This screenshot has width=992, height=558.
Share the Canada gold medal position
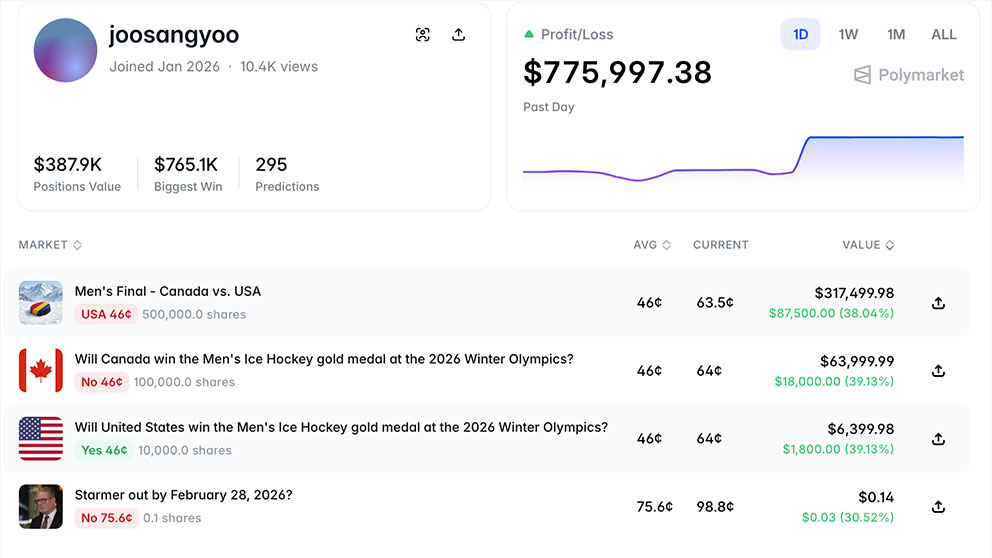[x=938, y=371]
